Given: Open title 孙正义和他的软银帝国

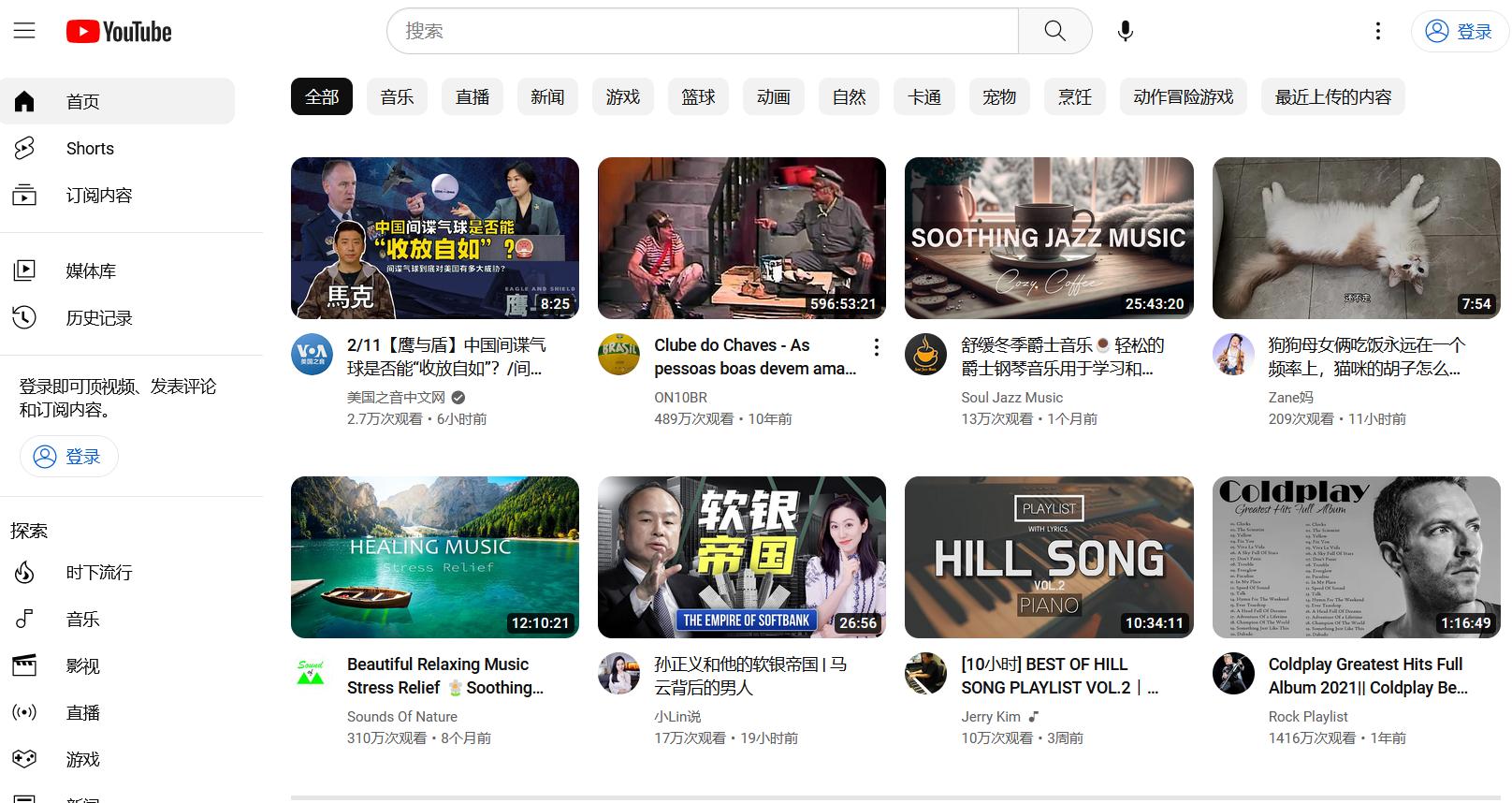Looking at the screenshot, I should tap(750, 676).
